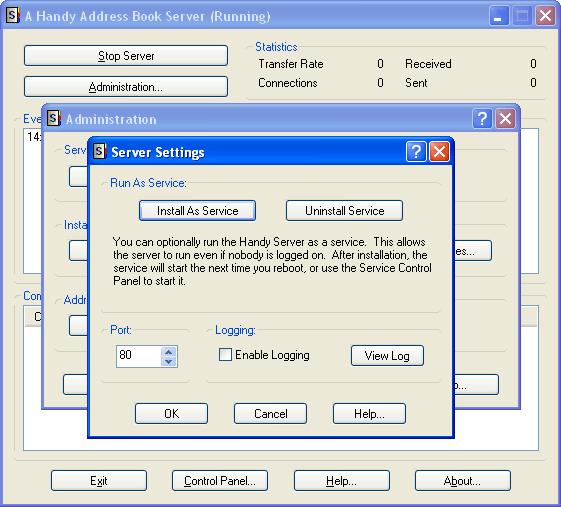Confirm settings with OK
Screen dimensions: 561x507
click(171, 414)
